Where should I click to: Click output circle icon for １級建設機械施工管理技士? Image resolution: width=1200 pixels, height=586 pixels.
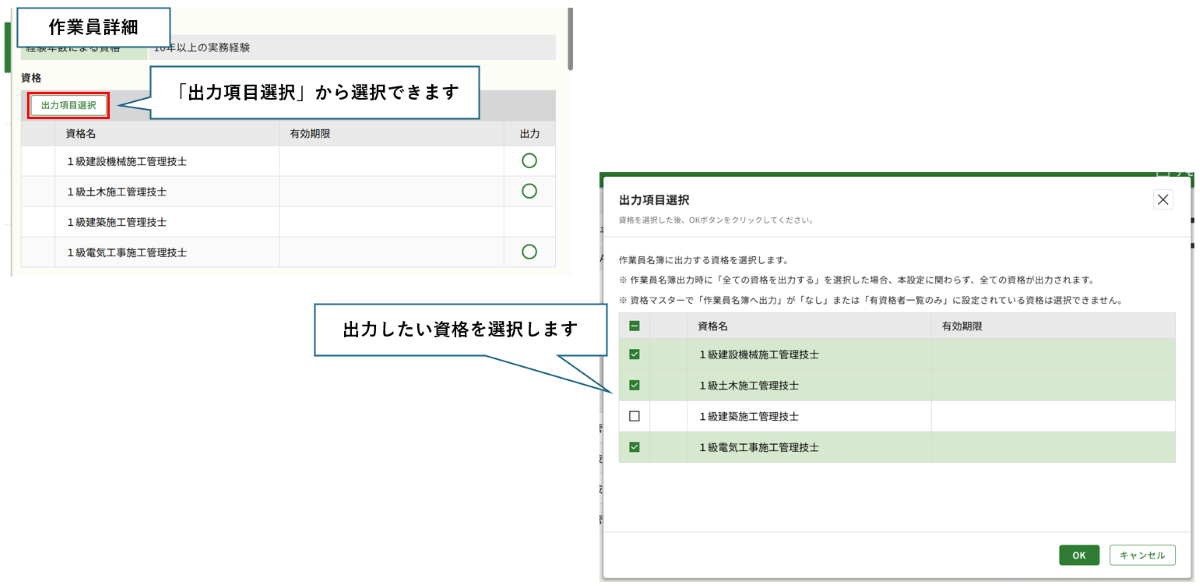coord(529,160)
